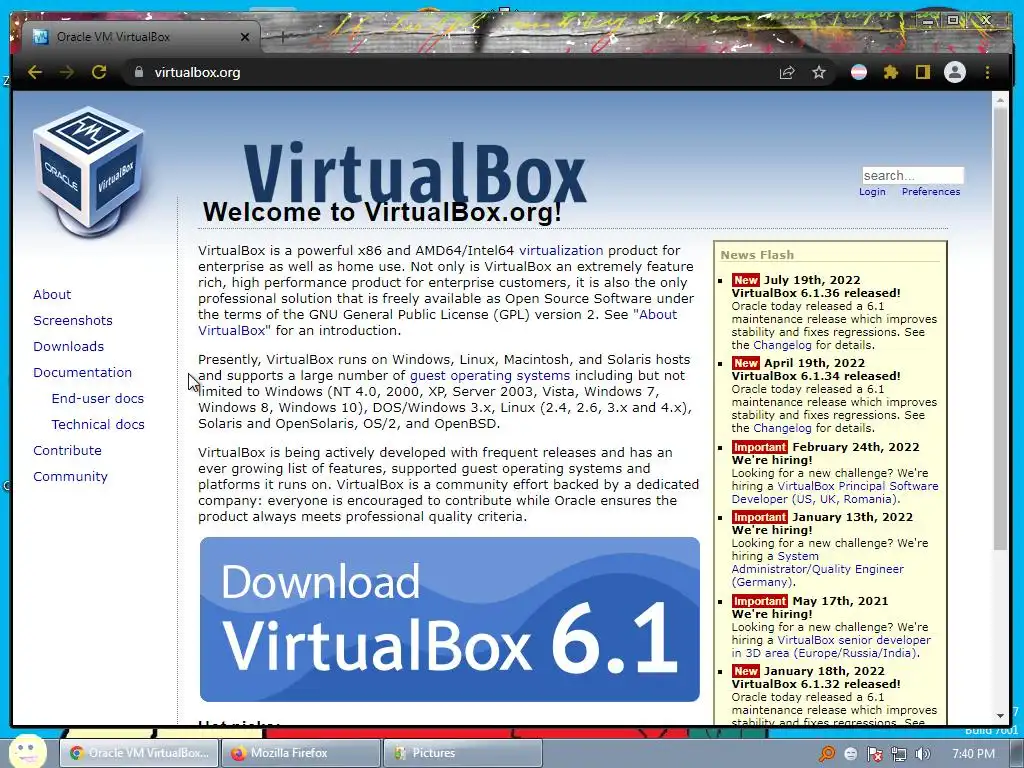The width and height of the screenshot is (1024, 768).
Task: Click the News Flash heading
Action: click(757, 255)
